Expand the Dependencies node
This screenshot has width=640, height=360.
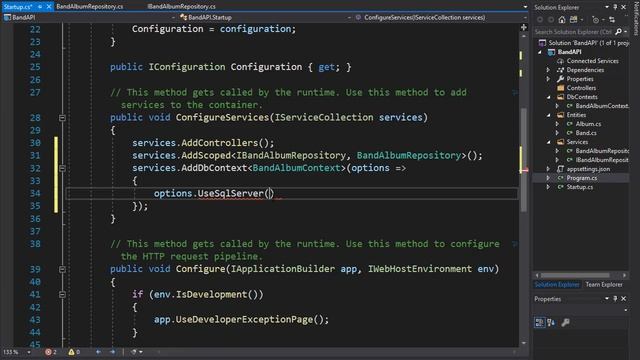[x=548, y=70]
